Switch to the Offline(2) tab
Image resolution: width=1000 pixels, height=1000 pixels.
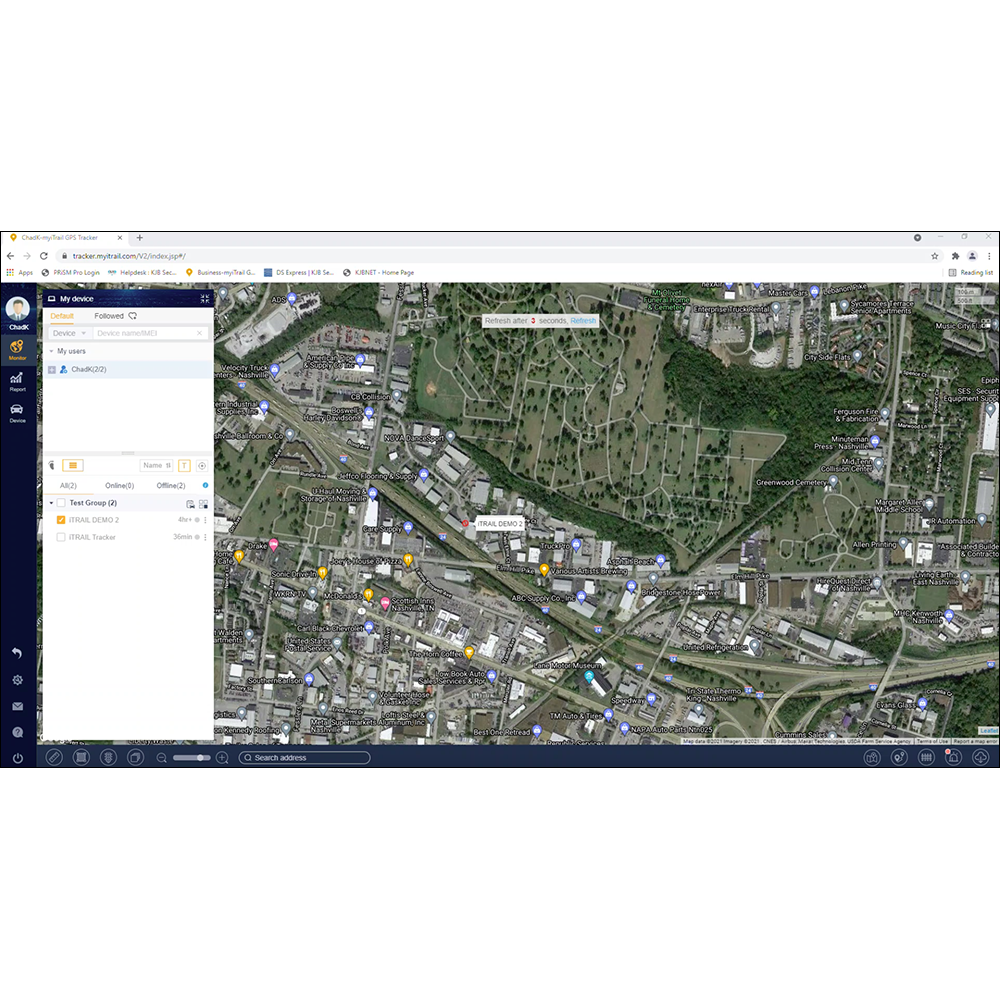pos(171,486)
